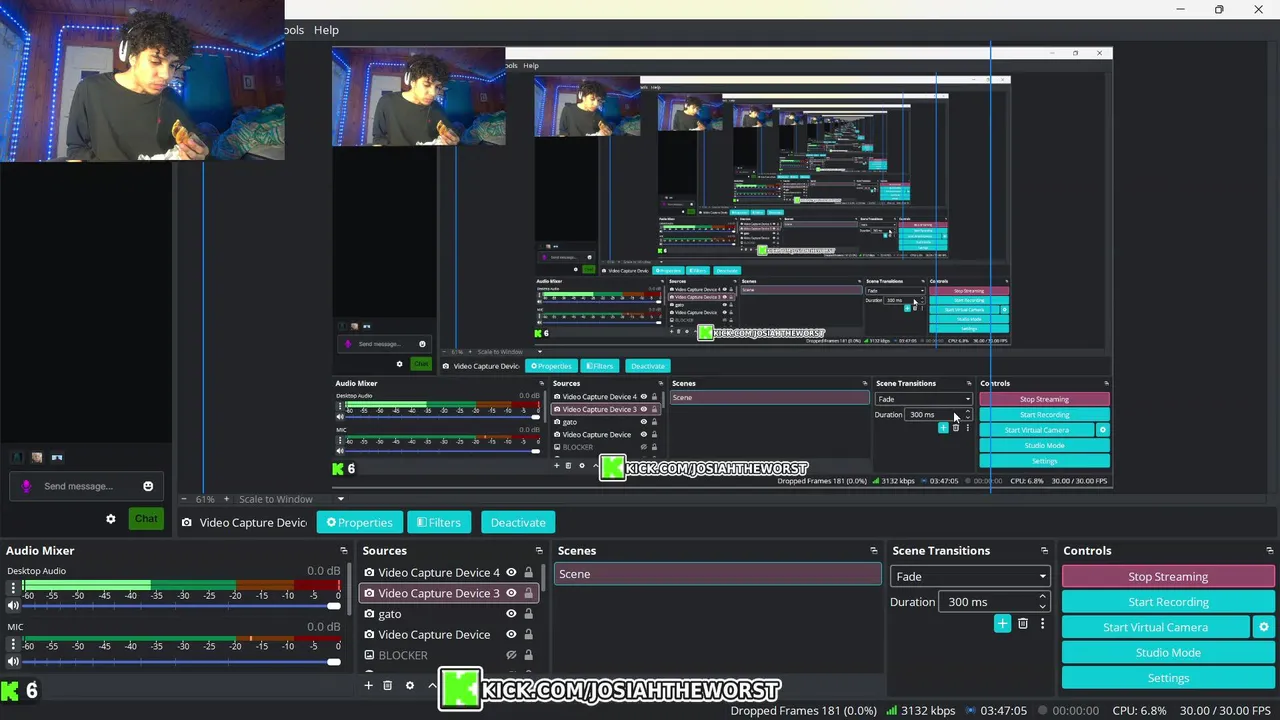The width and height of the screenshot is (1280, 720).
Task: Click the Duration 300 ms field
Action: point(987,602)
